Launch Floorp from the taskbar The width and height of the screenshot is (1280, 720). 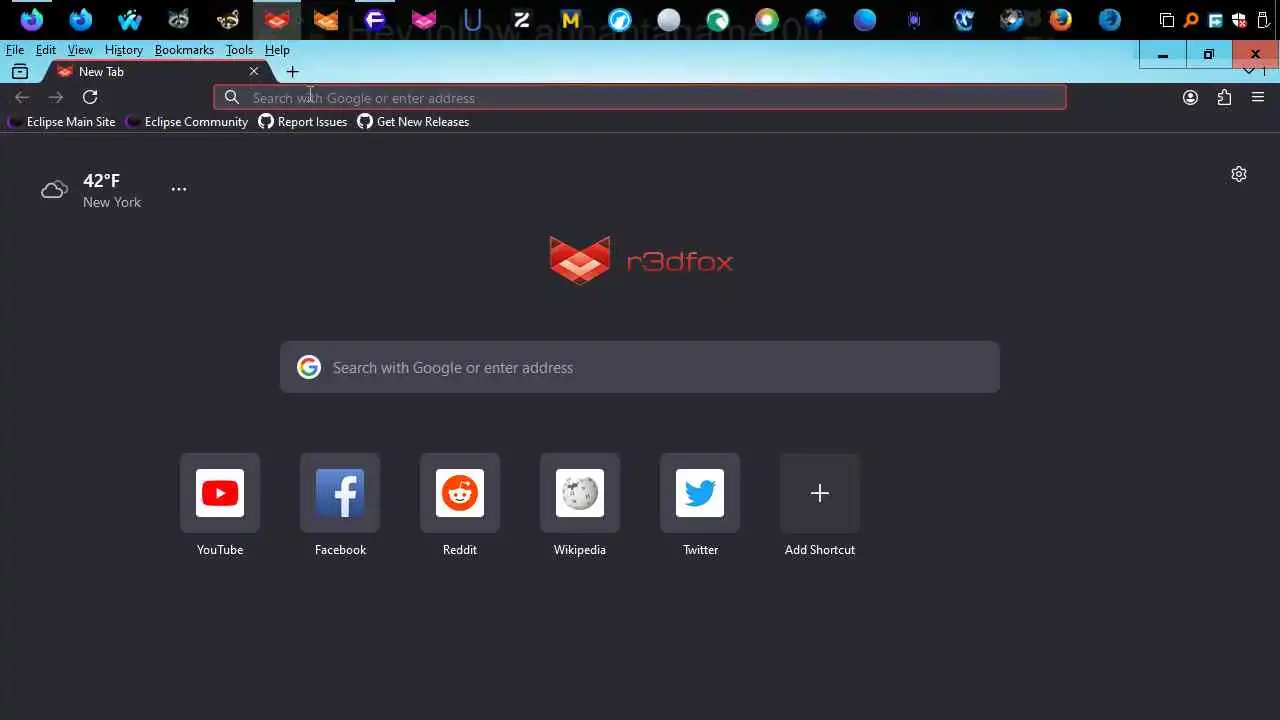click(x=375, y=19)
